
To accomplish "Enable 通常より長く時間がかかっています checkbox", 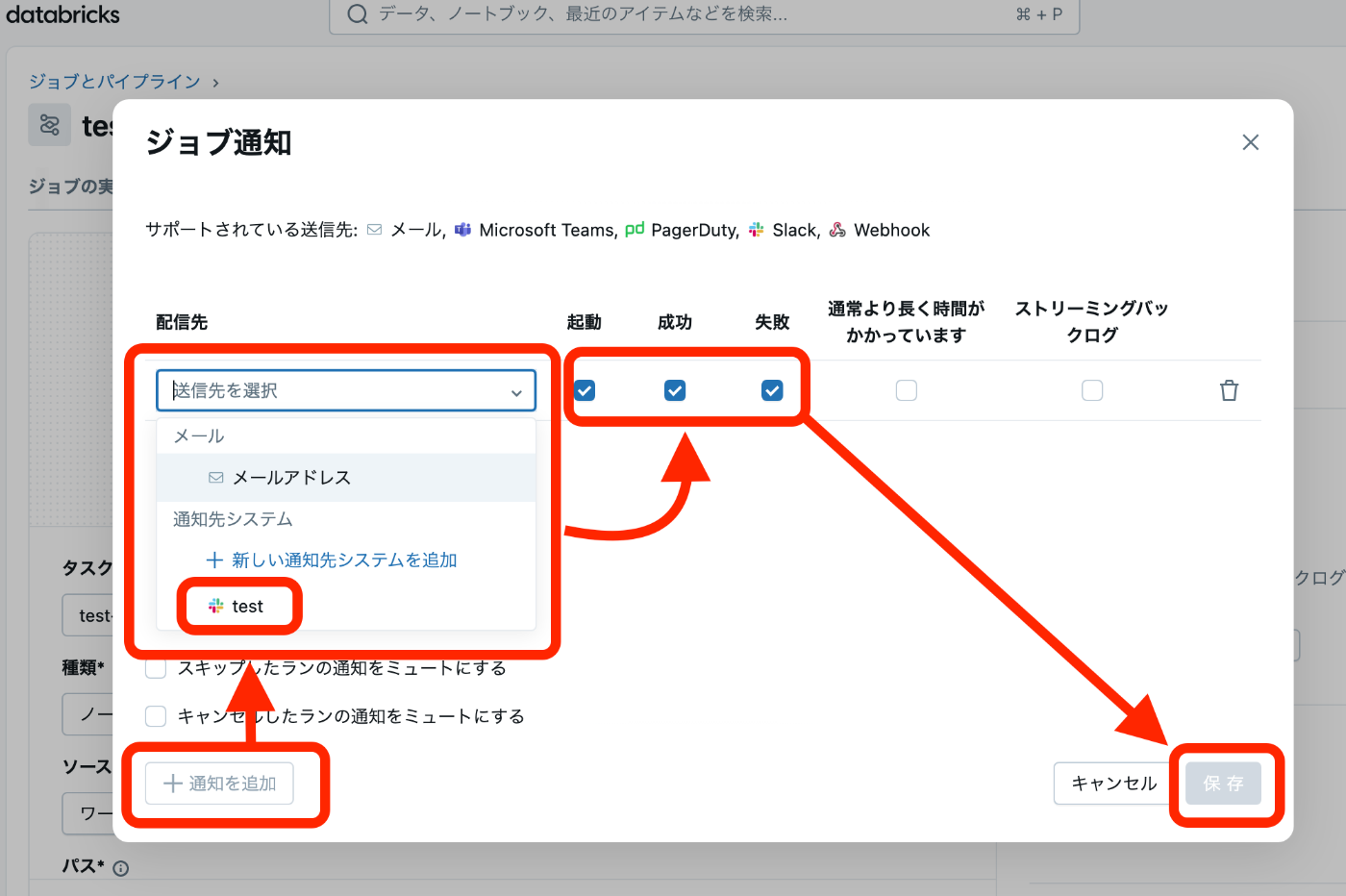I will tap(907, 390).
